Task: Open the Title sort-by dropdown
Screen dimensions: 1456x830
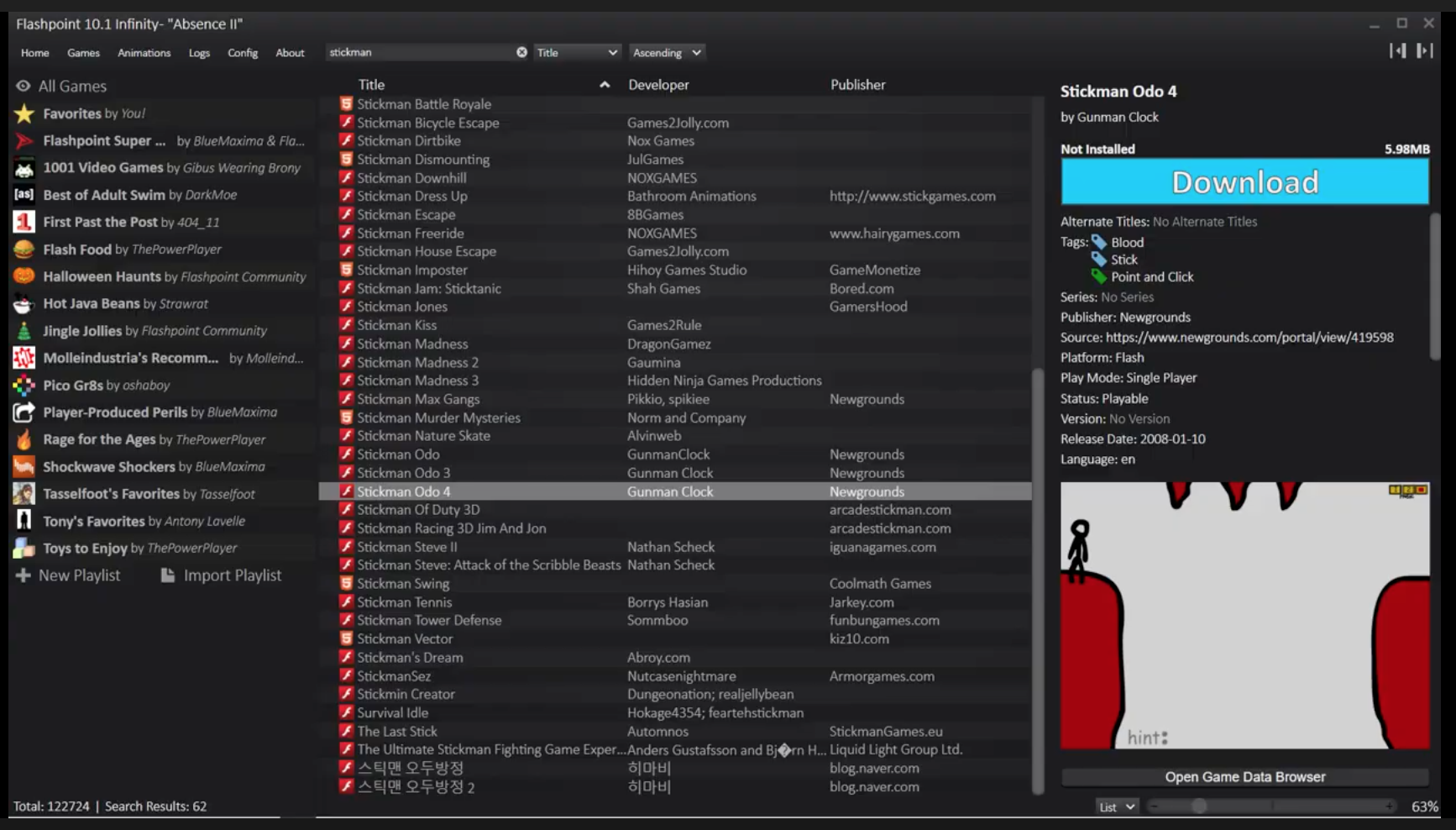Action: click(x=577, y=52)
